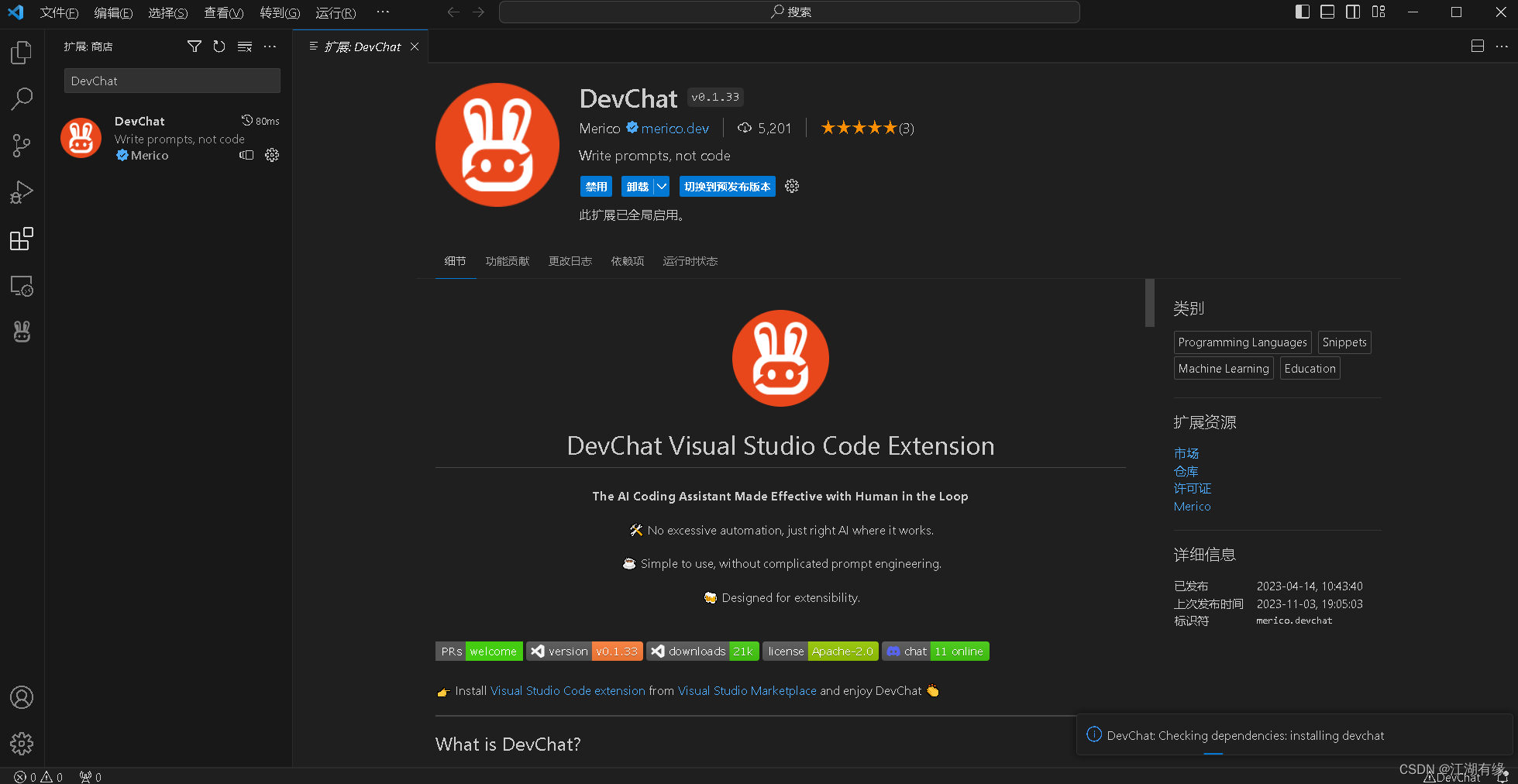The height and width of the screenshot is (784, 1518).
Task: Open the Run and Debug view
Action: (22, 192)
